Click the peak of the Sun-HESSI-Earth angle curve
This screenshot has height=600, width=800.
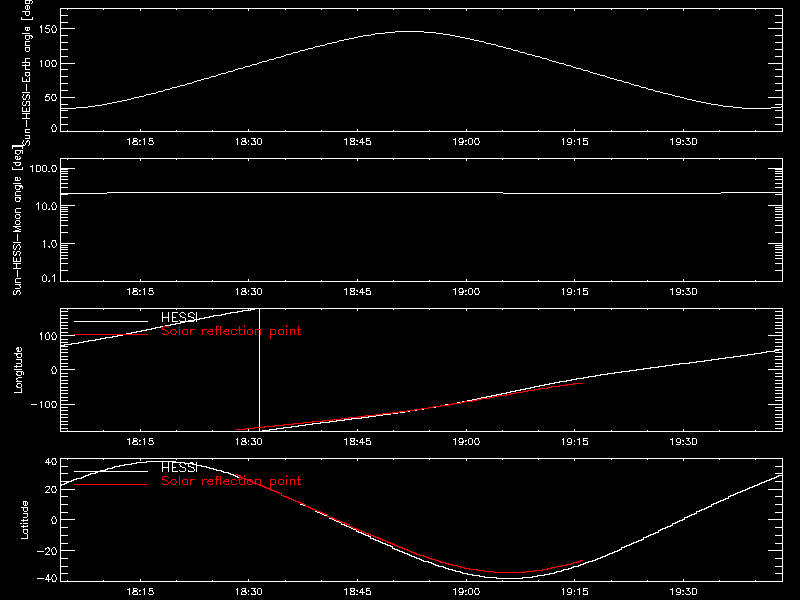point(408,32)
